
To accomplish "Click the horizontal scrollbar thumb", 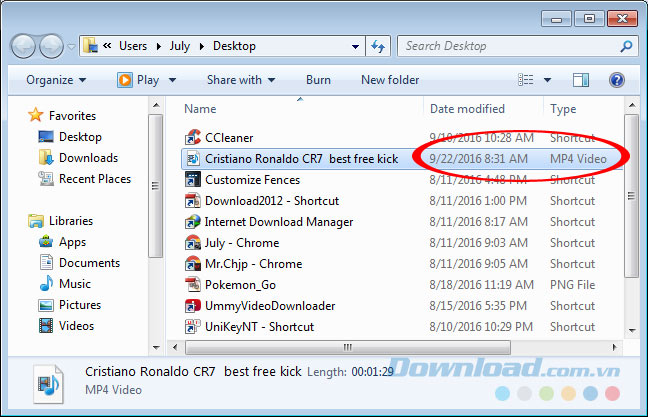I will click(348, 347).
